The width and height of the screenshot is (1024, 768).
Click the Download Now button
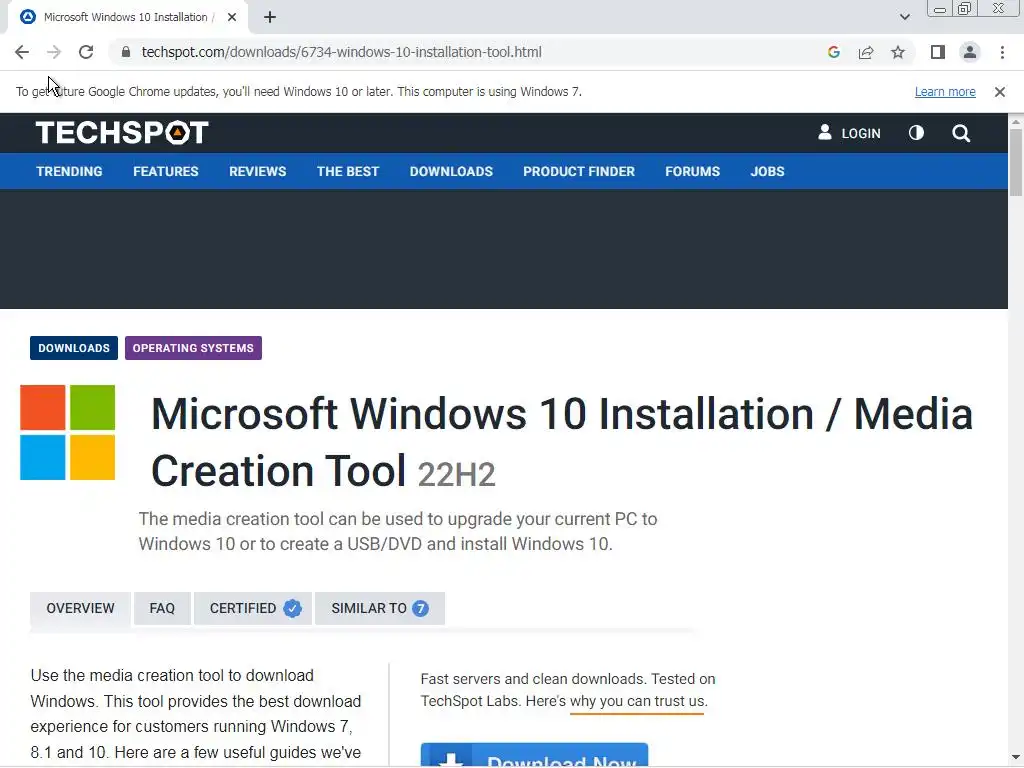534,755
